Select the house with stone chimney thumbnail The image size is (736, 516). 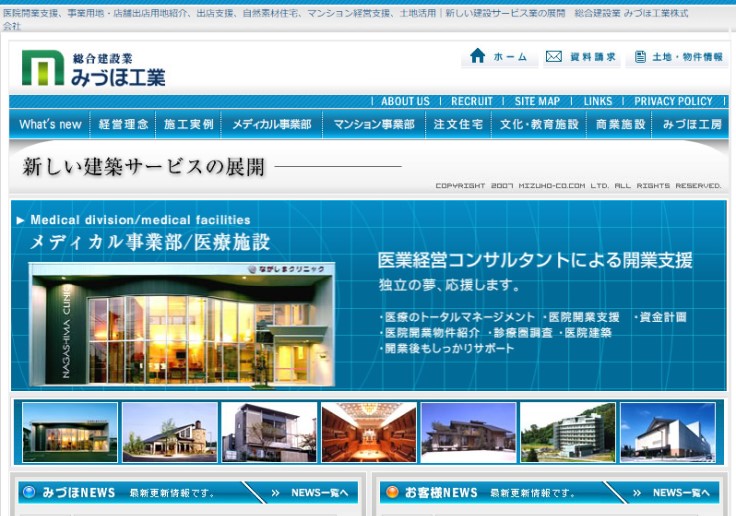pos(170,432)
